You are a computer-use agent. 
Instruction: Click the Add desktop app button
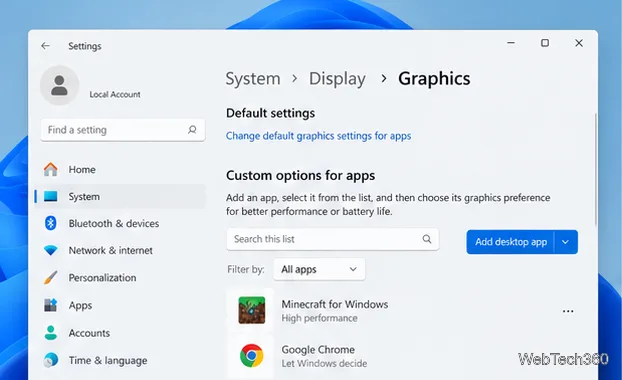511,242
